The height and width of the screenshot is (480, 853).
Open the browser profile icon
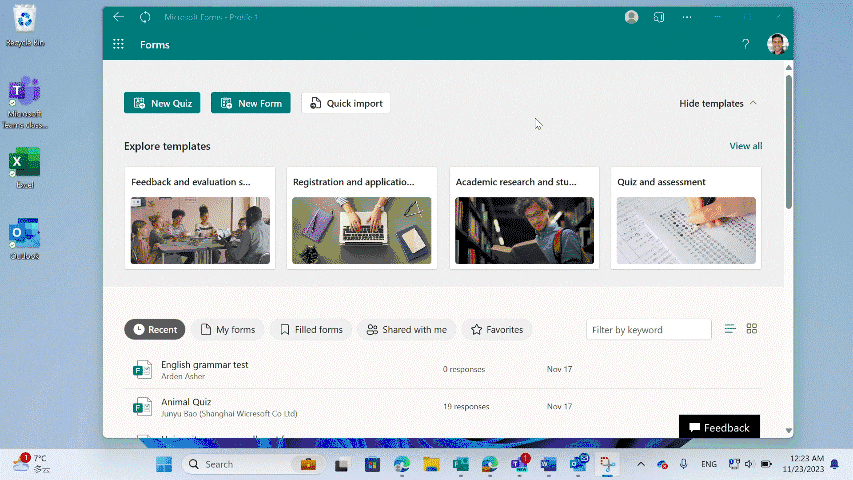(x=631, y=17)
